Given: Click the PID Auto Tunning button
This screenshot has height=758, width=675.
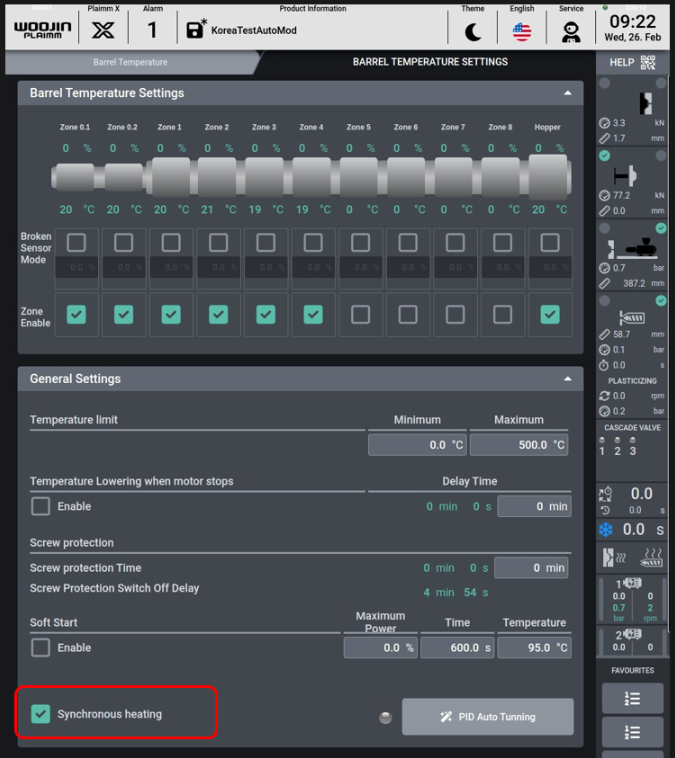Looking at the screenshot, I should [x=488, y=717].
